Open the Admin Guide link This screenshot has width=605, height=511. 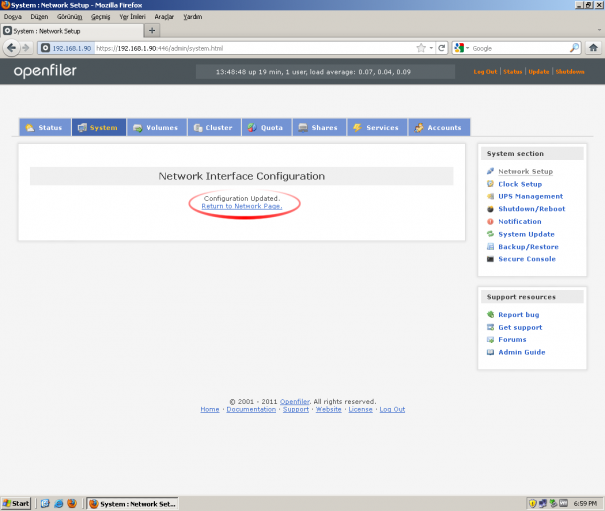tap(522, 352)
